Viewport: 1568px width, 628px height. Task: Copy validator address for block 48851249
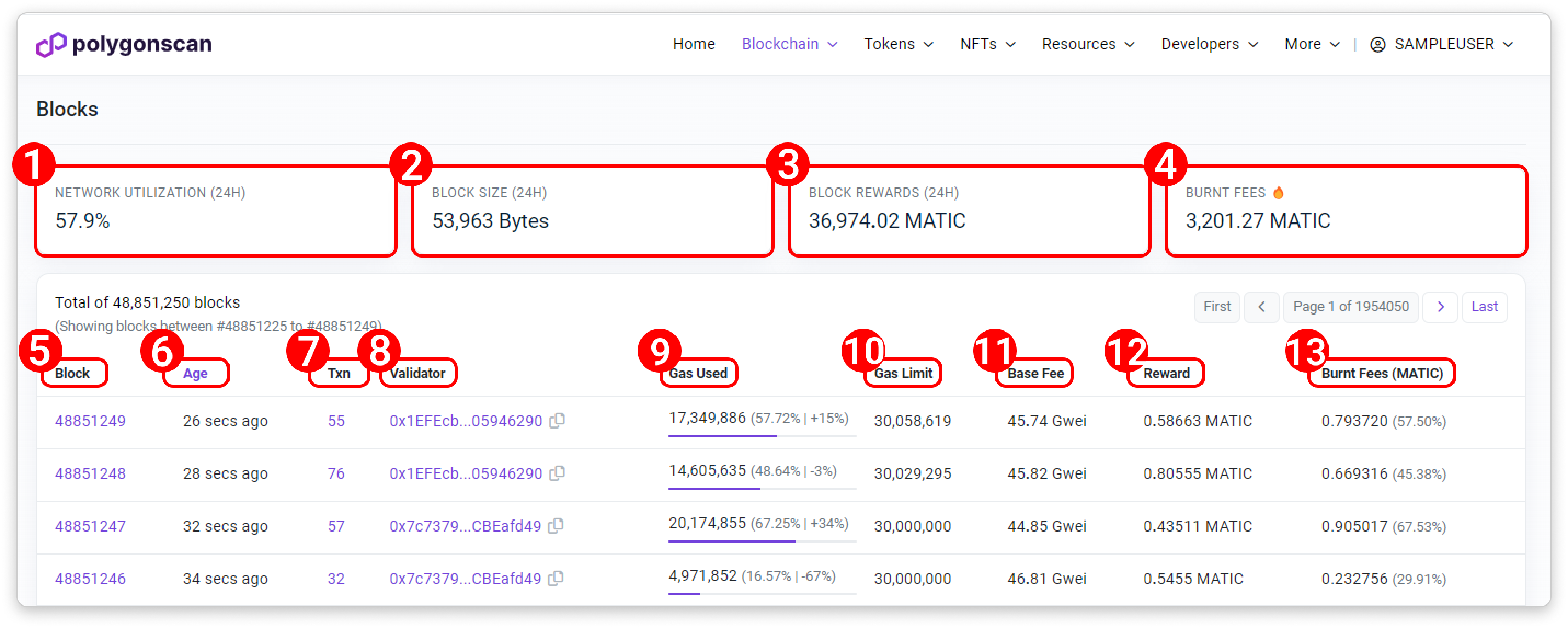point(557,421)
